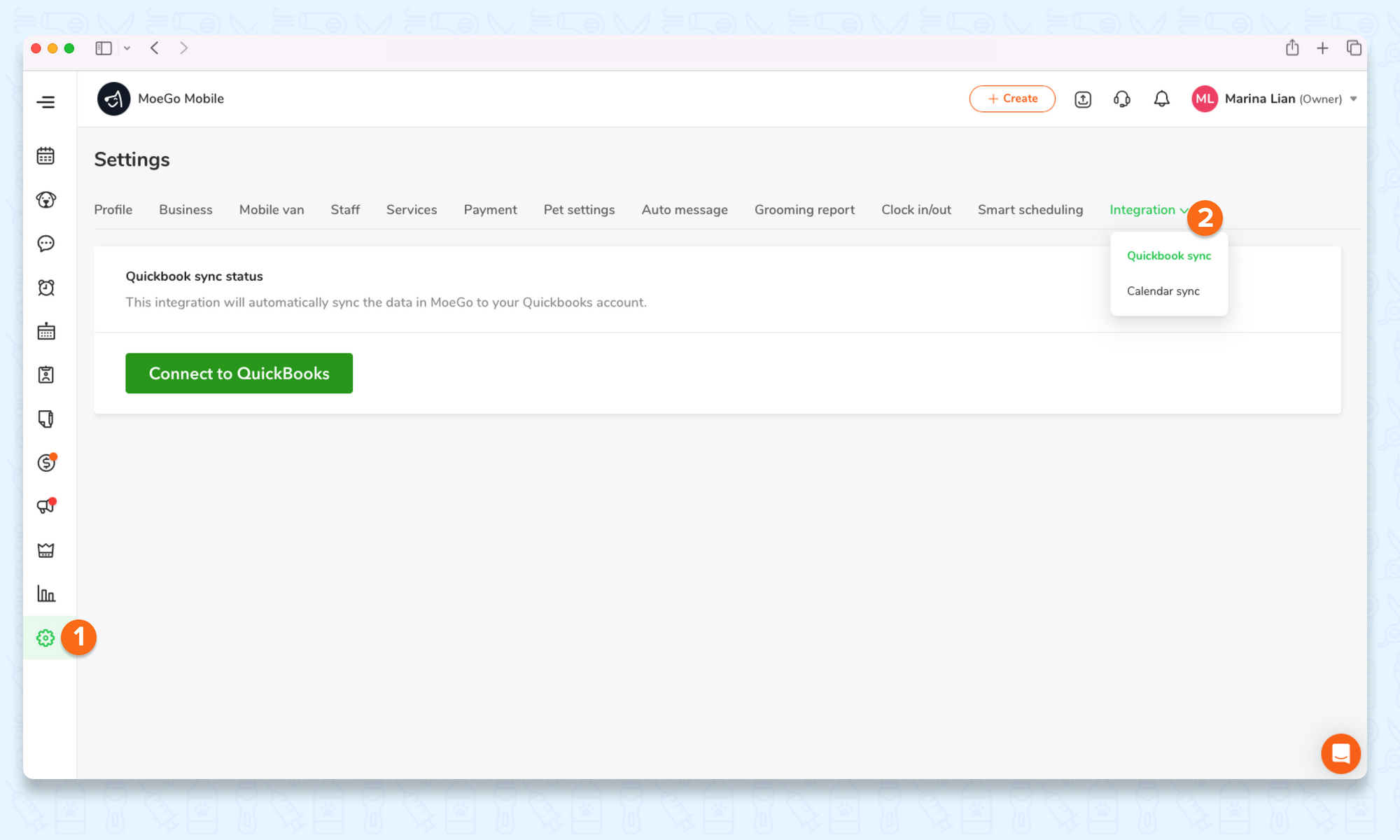Viewport: 1400px width, 840px height.
Task: Open the agreement document sidebar icon
Action: pyautogui.click(x=45, y=419)
